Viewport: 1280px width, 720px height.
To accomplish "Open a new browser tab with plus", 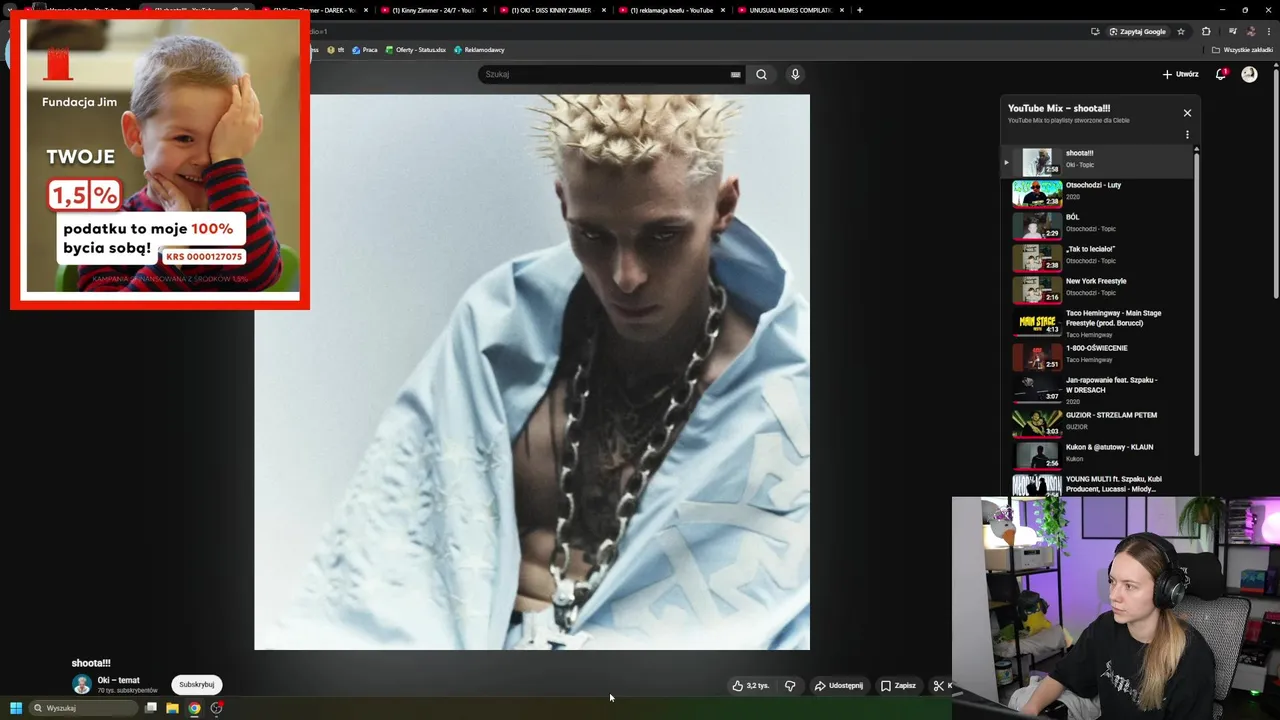I will [x=859, y=10].
